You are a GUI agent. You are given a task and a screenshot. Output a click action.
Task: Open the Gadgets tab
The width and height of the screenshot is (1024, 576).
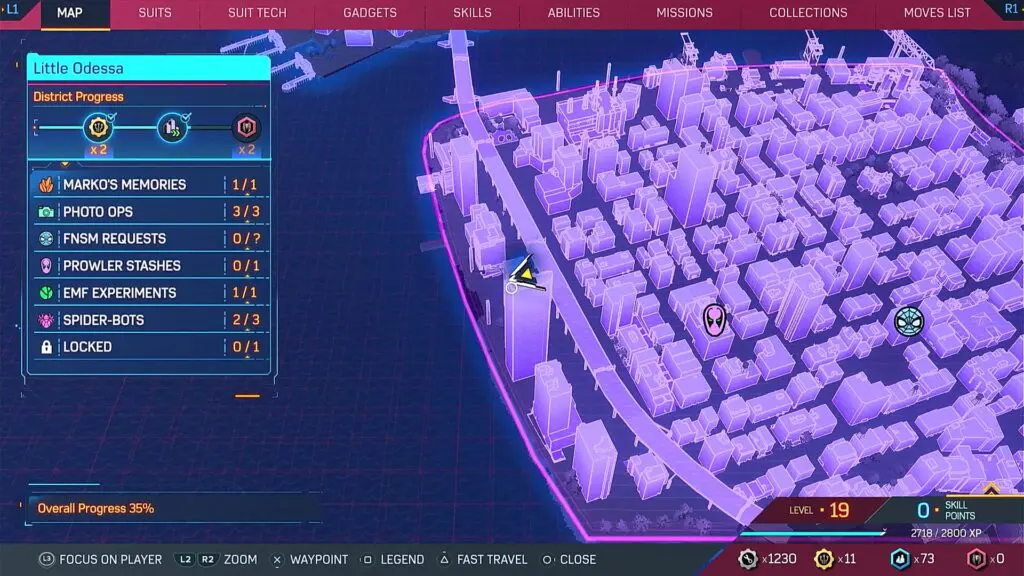370,13
